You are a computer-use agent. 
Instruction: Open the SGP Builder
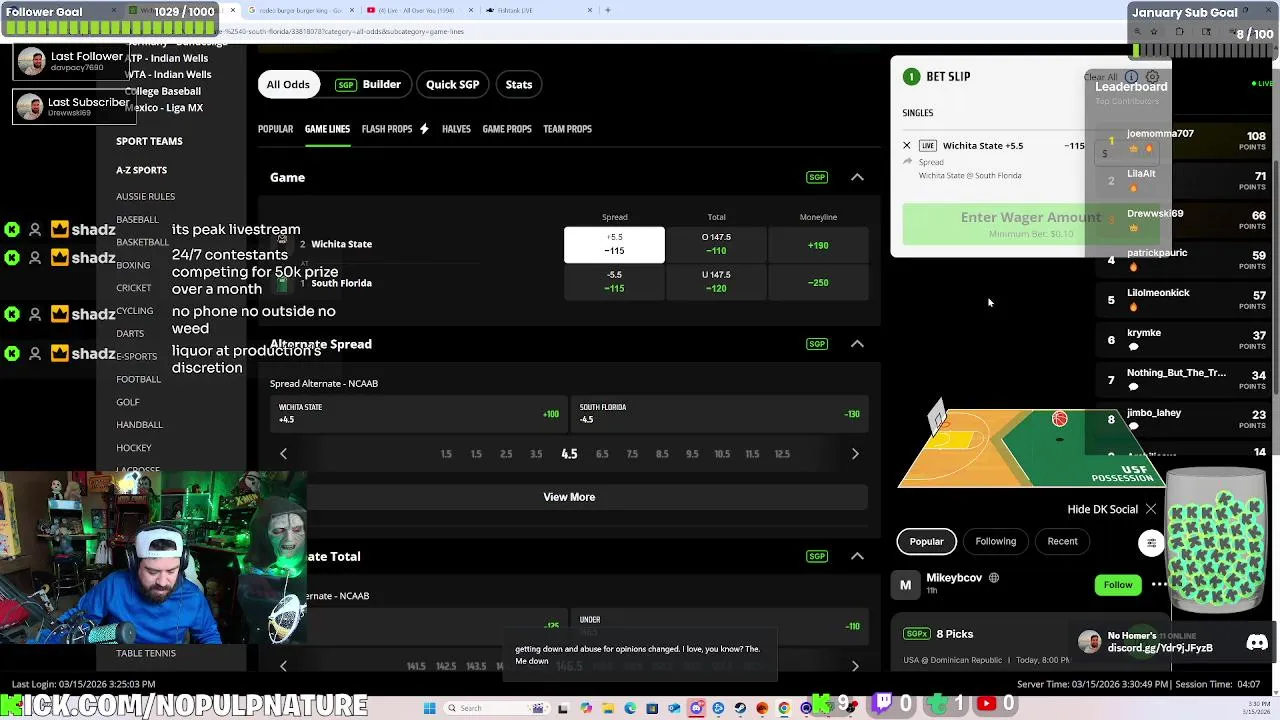point(368,85)
